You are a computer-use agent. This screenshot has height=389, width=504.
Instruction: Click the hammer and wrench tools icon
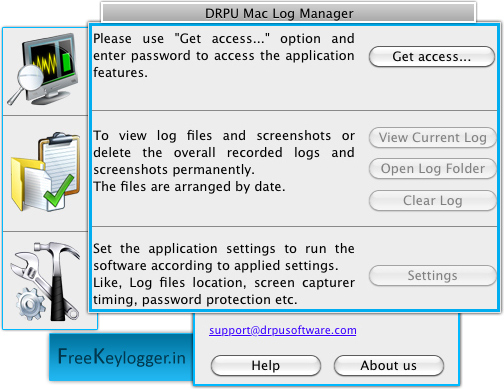pos(46,281)
